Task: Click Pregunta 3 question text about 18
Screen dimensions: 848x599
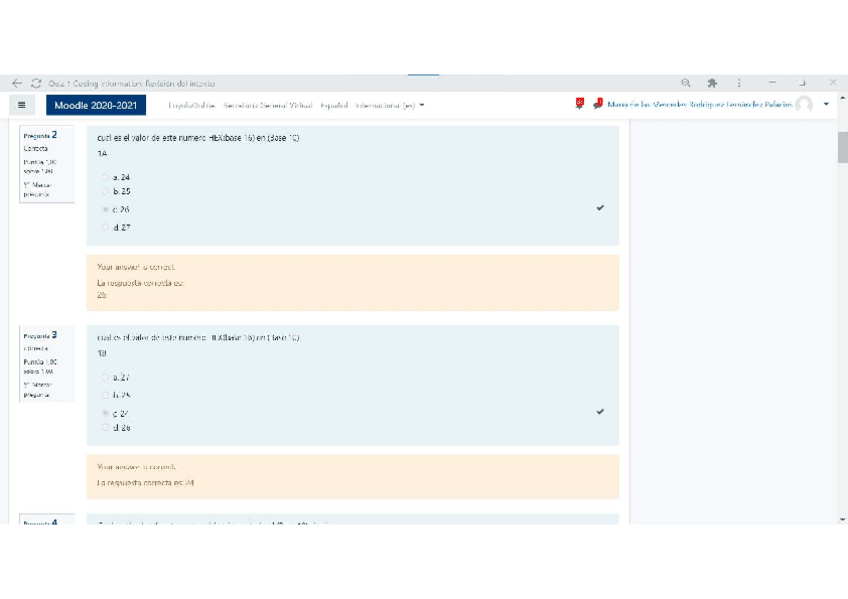Action: point(198,337)
